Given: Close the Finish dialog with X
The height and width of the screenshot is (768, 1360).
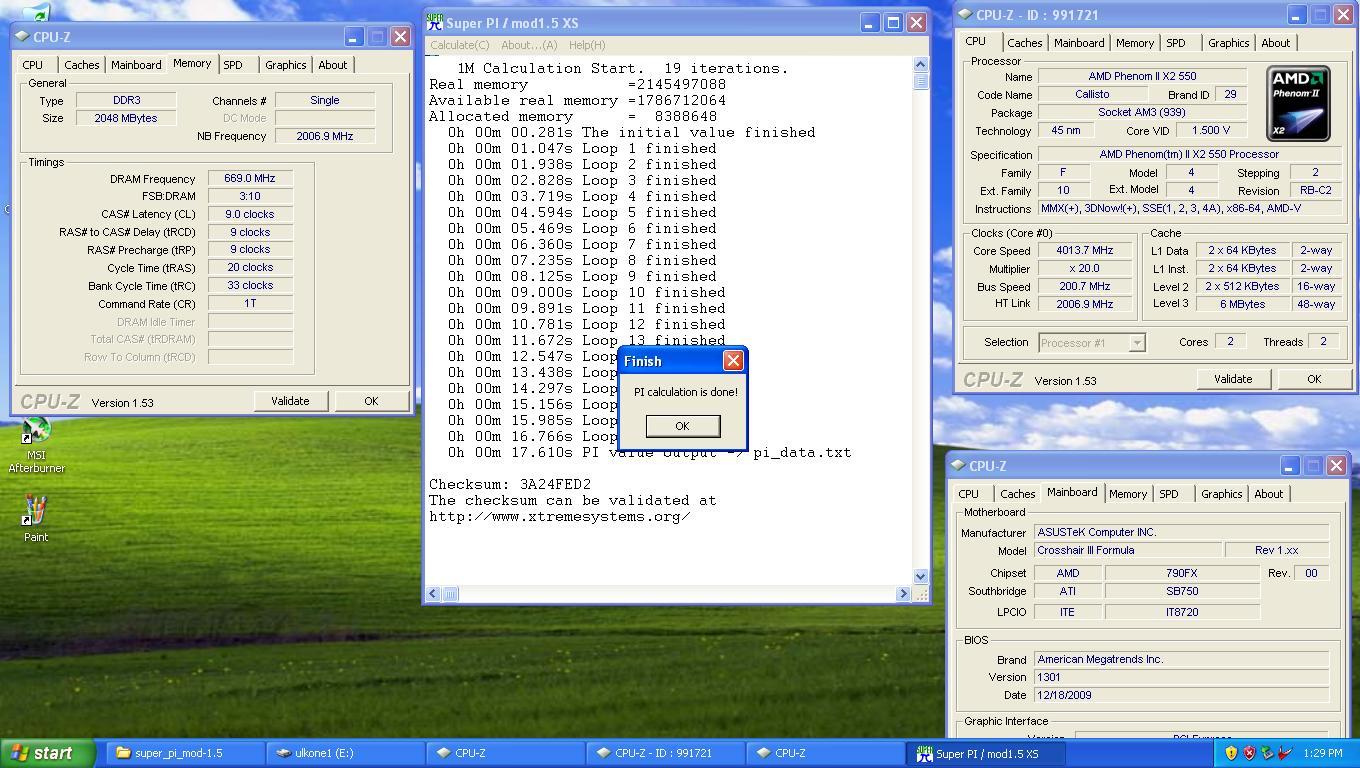Looking at the screenshot, I should 733,361.
